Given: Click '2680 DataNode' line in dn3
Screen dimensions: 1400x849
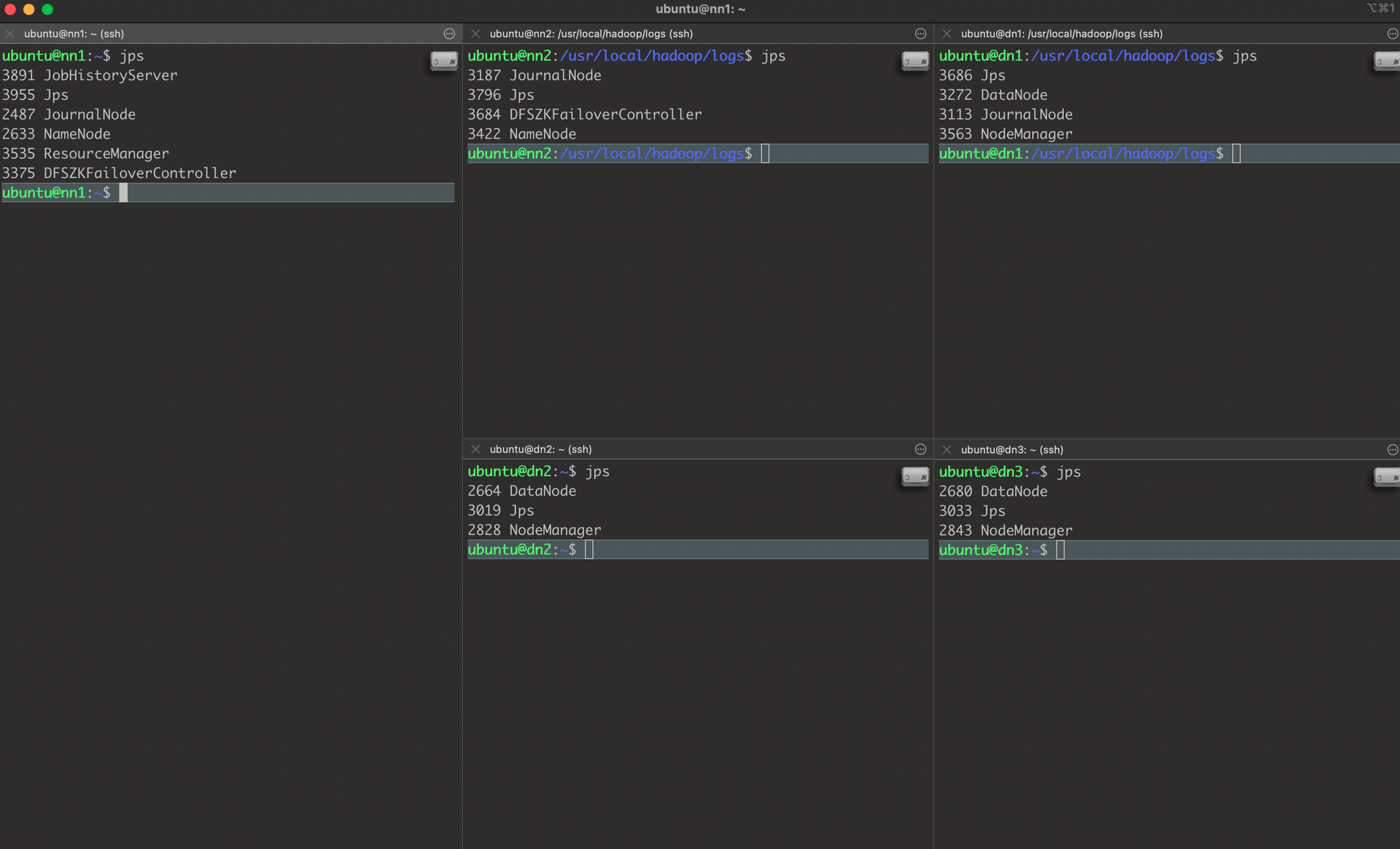Looking at the screenshot, I should [x=993, y=492].
